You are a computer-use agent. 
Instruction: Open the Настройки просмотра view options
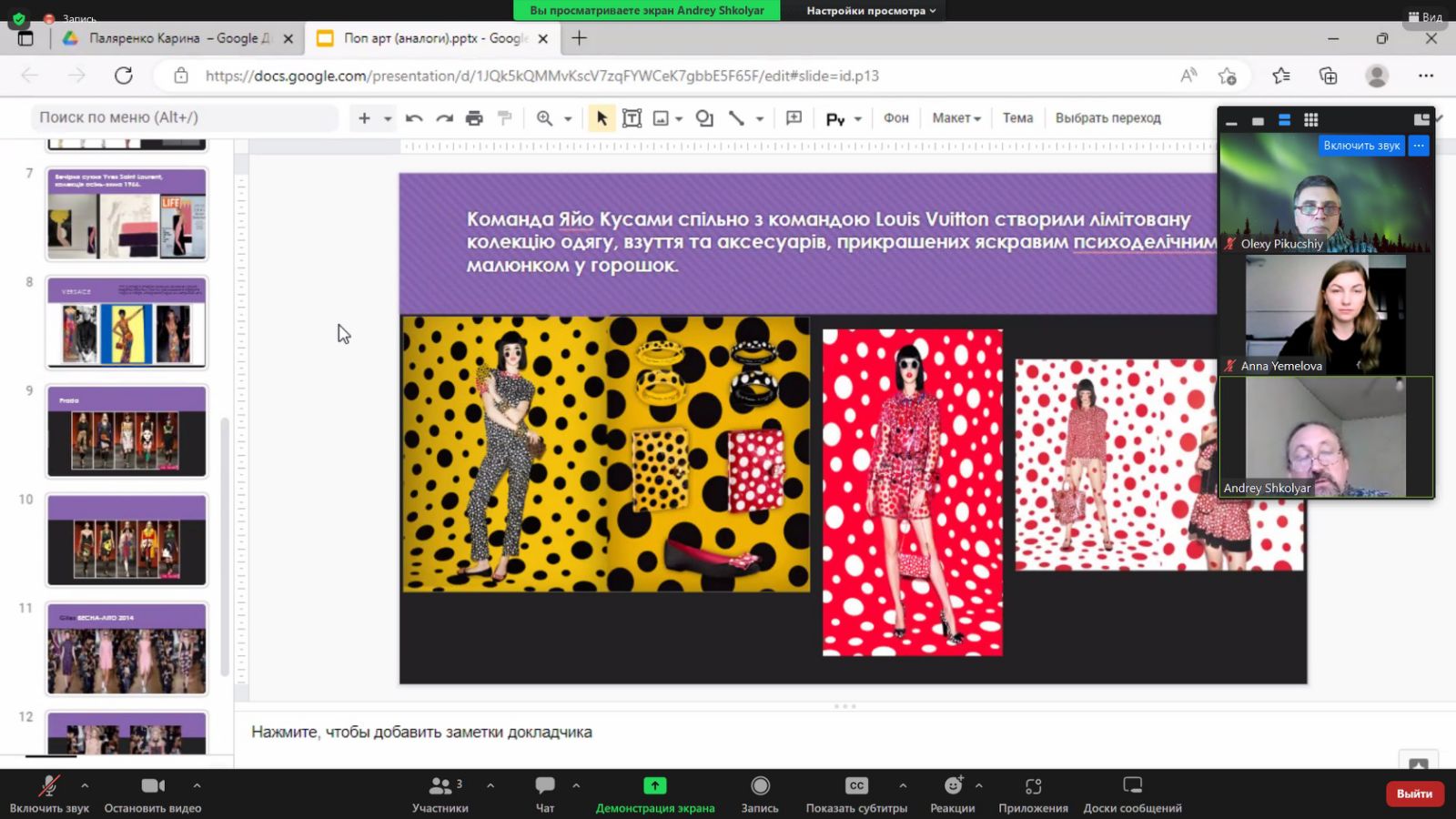(871, 11)
